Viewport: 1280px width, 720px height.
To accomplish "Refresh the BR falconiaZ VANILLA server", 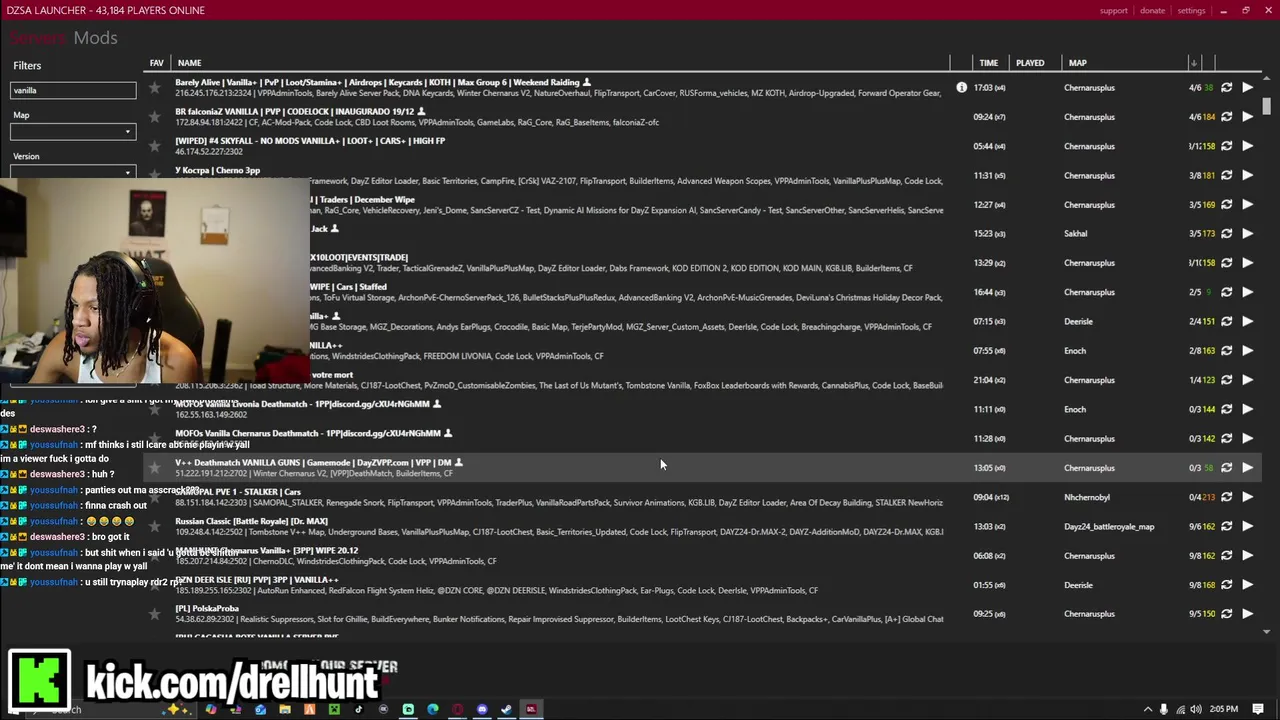I will tap(1226, 117).
